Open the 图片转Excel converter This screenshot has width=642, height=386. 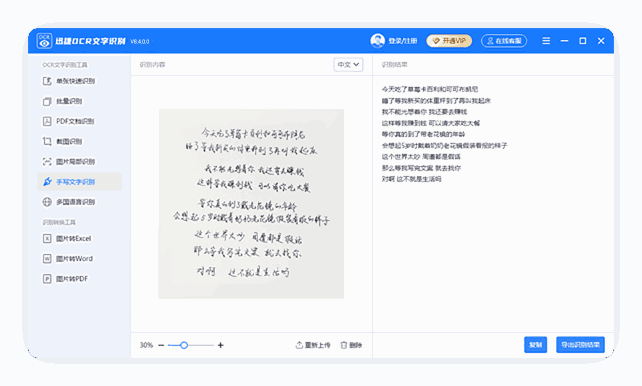(67, 238)
